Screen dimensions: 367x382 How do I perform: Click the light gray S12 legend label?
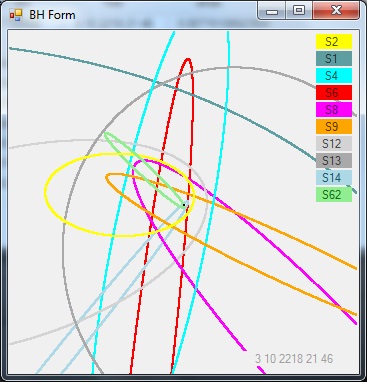[334, 144]
